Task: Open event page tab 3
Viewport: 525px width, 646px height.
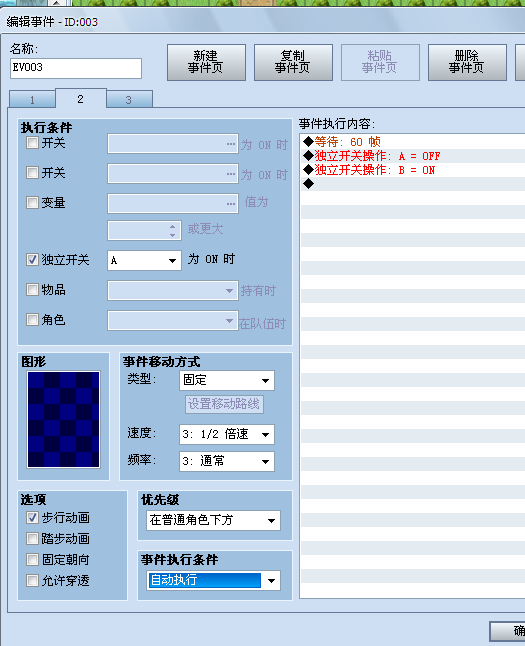Action: (x=129, y=100)
